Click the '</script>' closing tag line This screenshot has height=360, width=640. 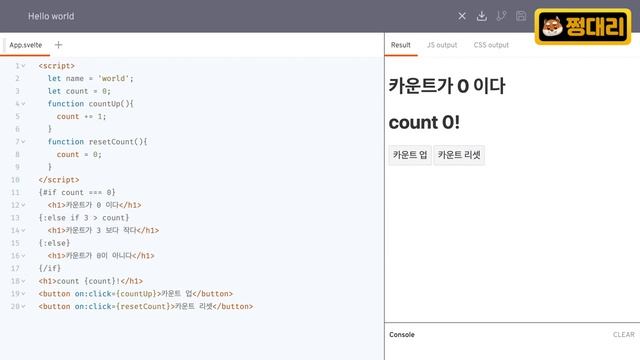click(x=59, y=180)
